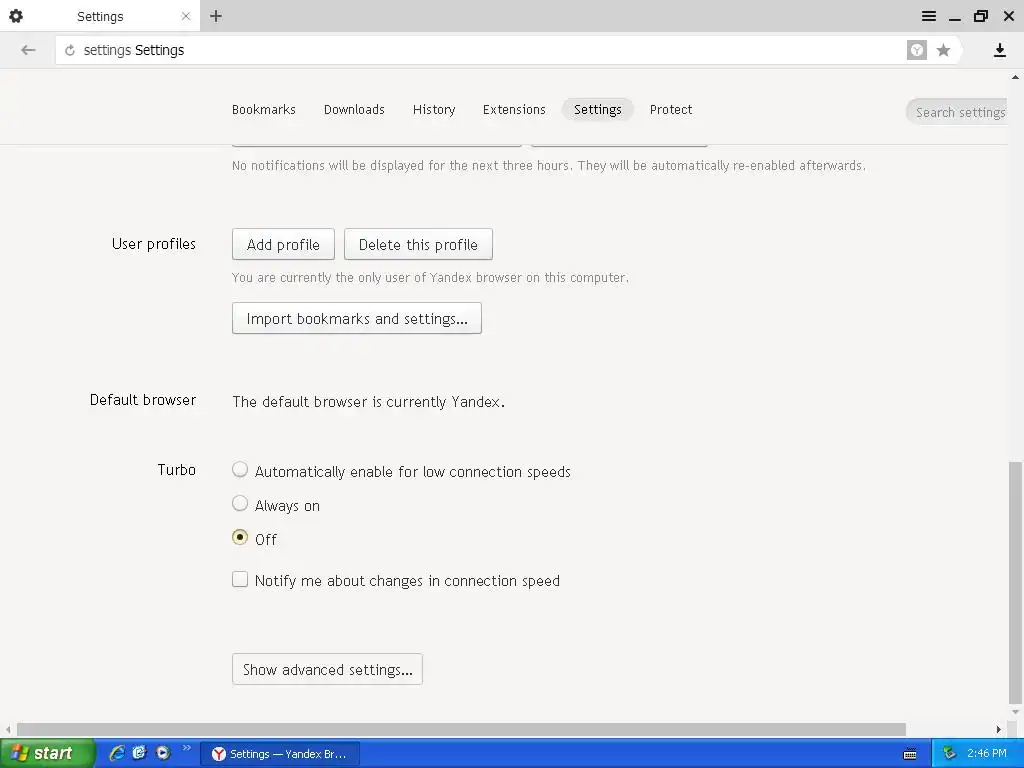The width and height of the screenshot is (1024, 768).
Task: Close the Settings tab
Action: point(185,16)
